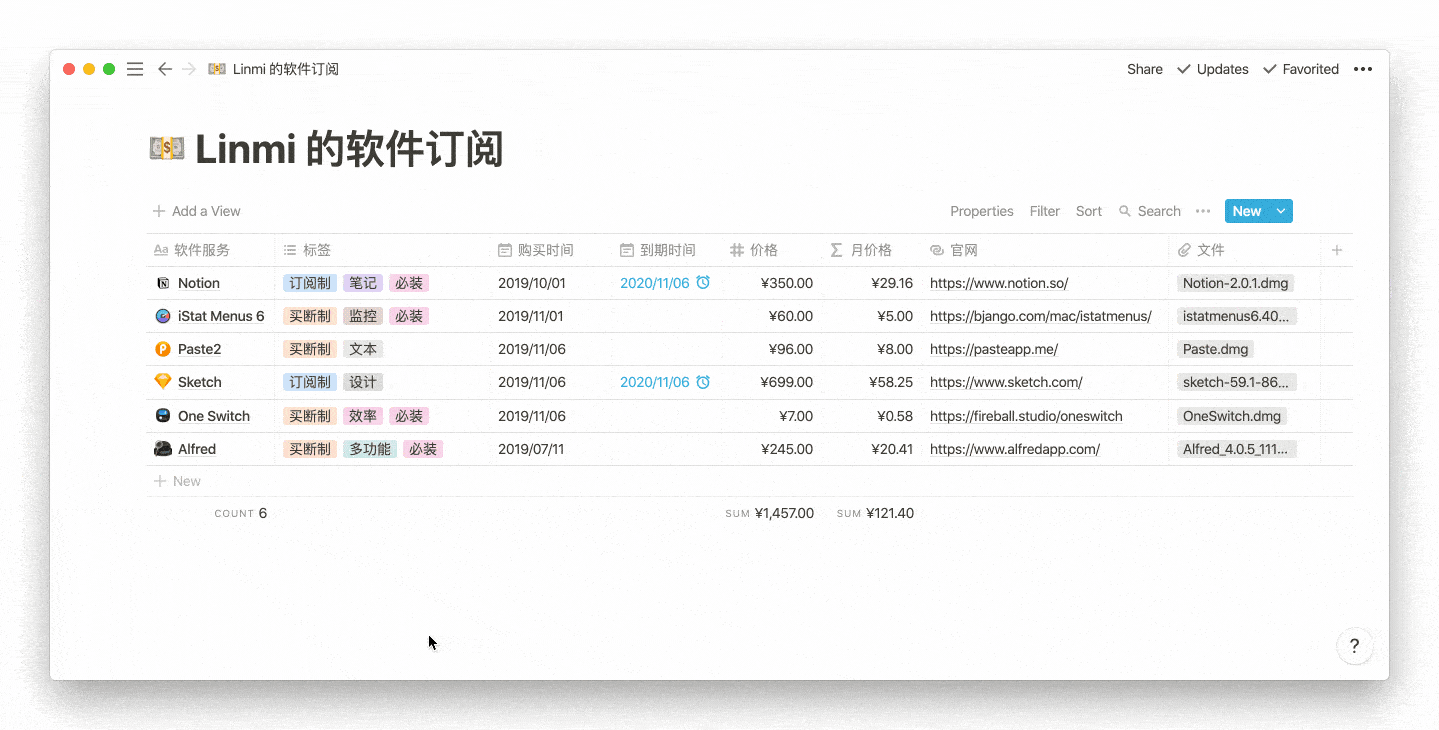
Task: Open the Updates panel
Action: [x=1213, y=69]
